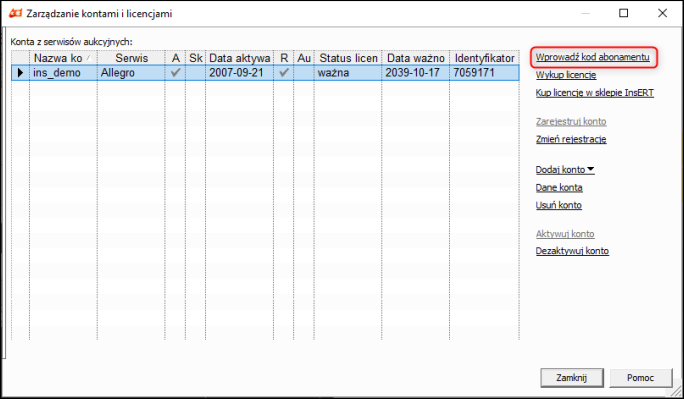Screen dimensions: 684x399
Task: Click the 'Au' column header
Action: coord(304,58)
